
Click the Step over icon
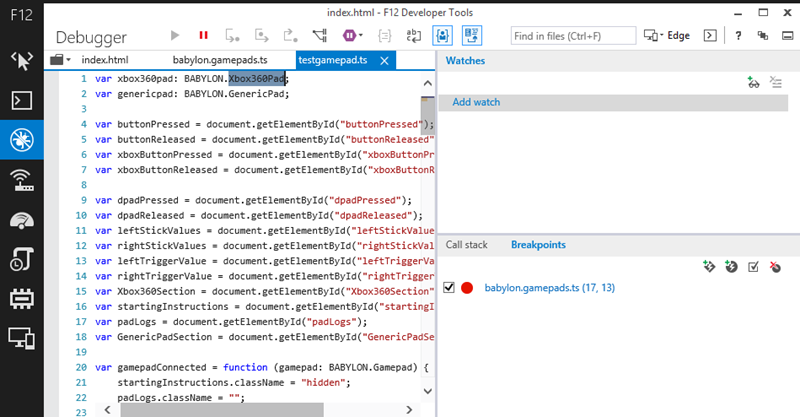tap(262, 36)
